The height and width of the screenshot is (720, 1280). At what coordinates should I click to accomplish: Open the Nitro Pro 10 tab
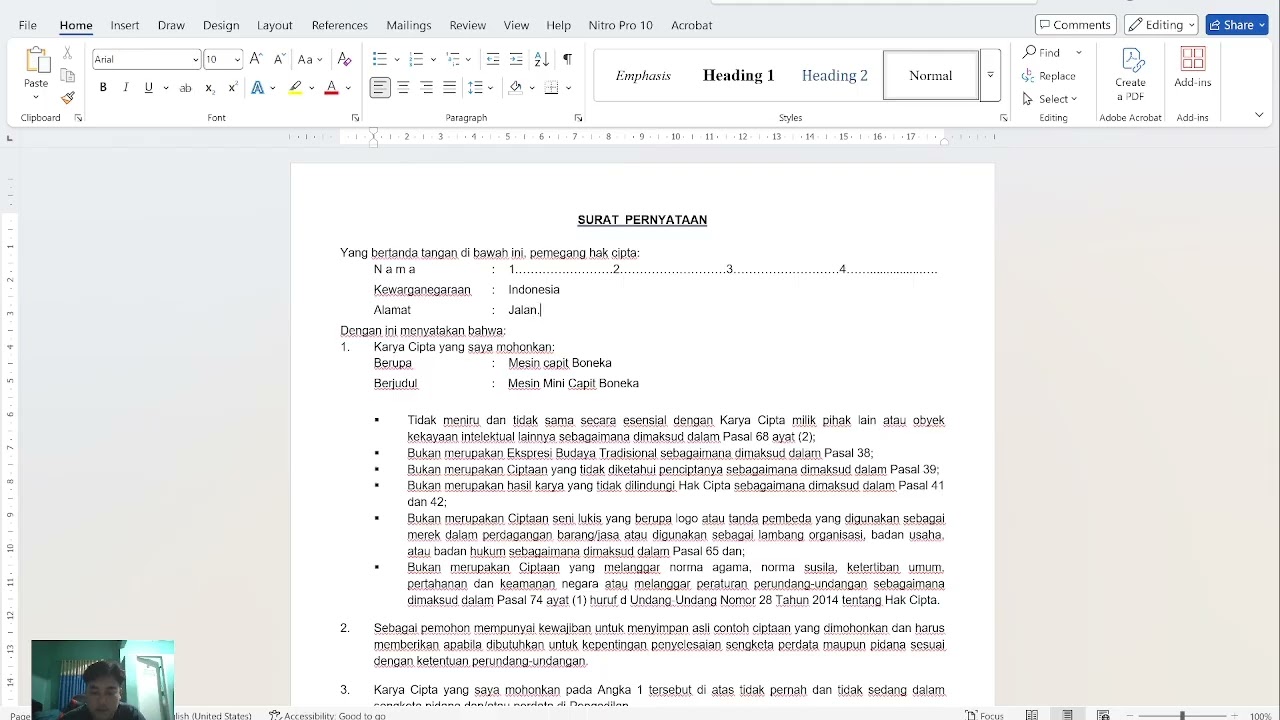[620, 25]
